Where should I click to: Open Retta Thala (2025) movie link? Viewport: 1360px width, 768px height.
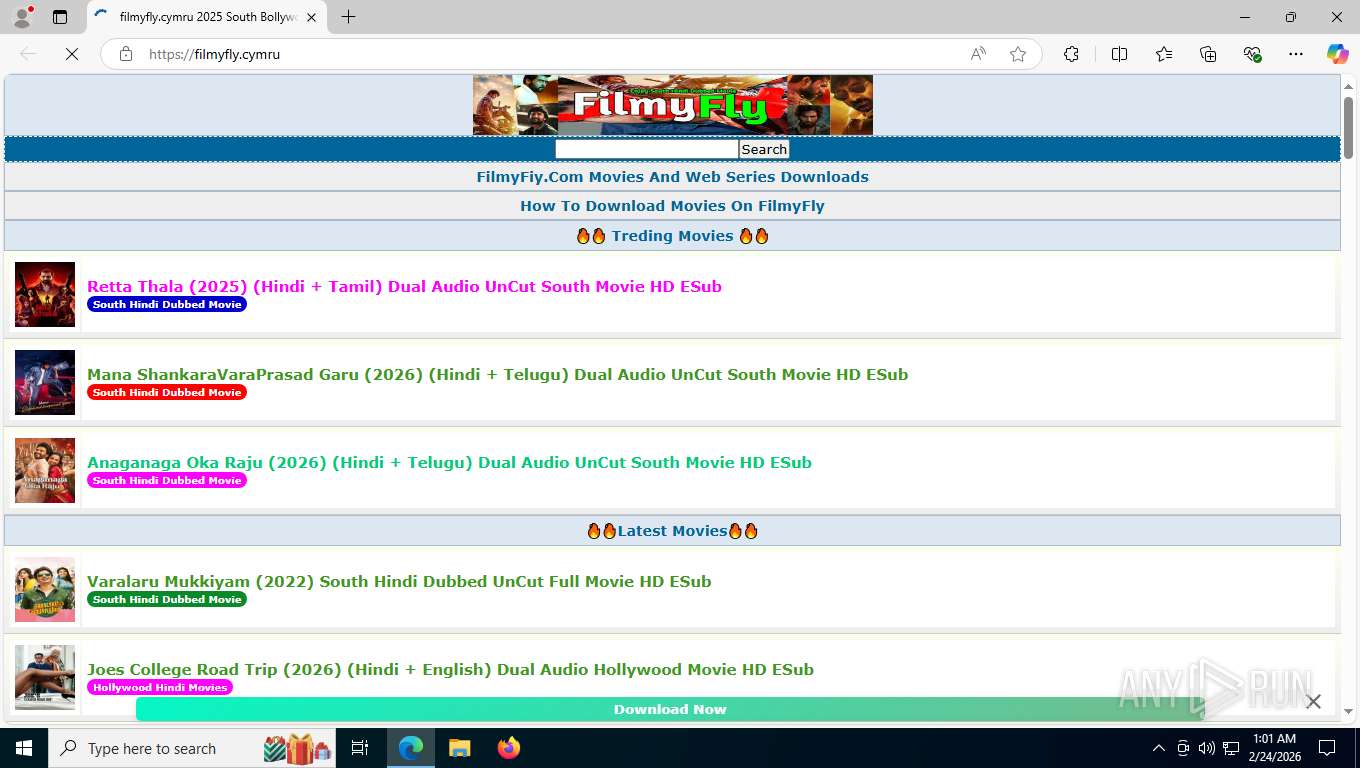[x=404, y=286]
